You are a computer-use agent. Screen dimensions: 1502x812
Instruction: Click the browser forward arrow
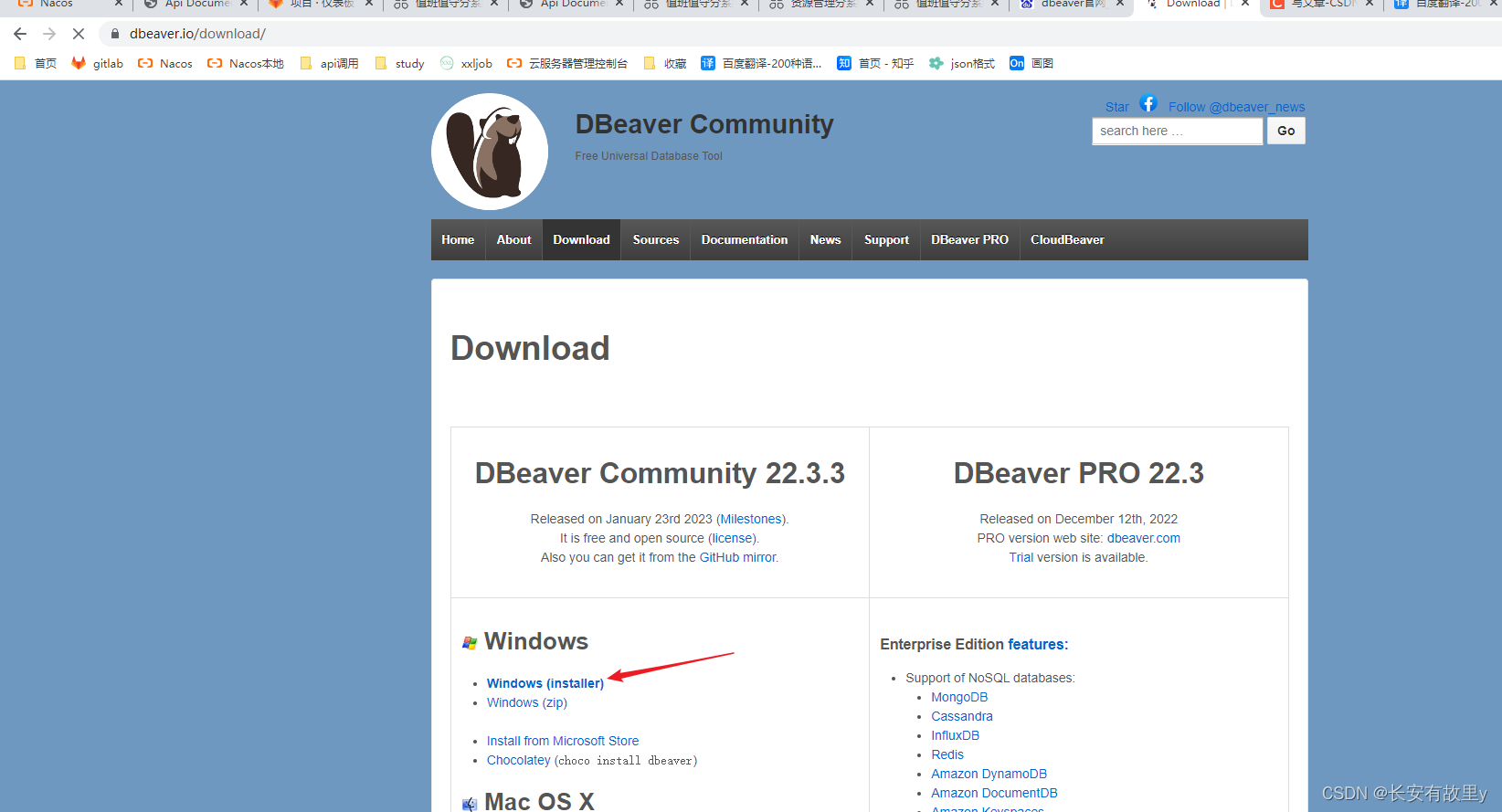click(49, 34)
